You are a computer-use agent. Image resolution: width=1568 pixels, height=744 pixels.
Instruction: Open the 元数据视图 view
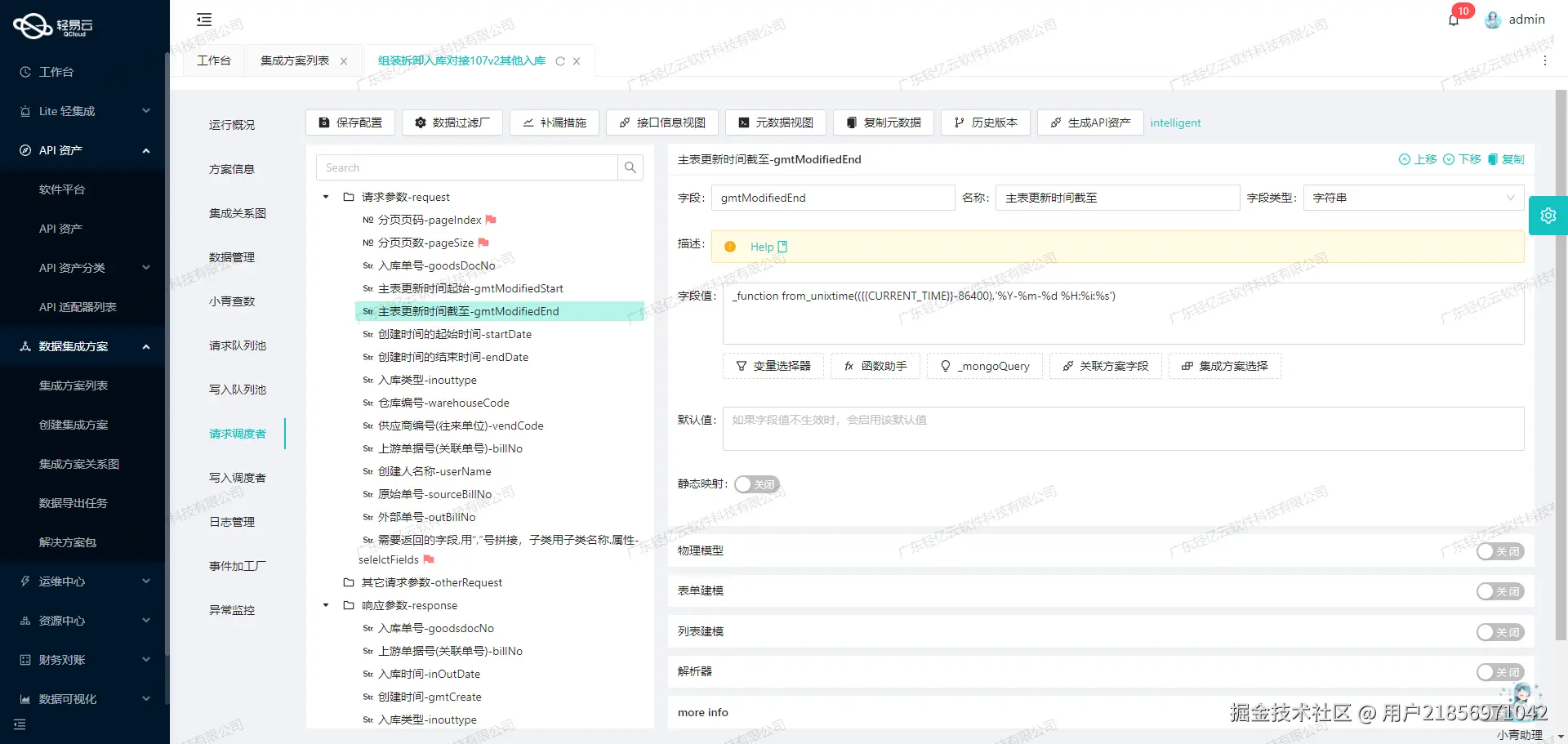tap(775, 123)
